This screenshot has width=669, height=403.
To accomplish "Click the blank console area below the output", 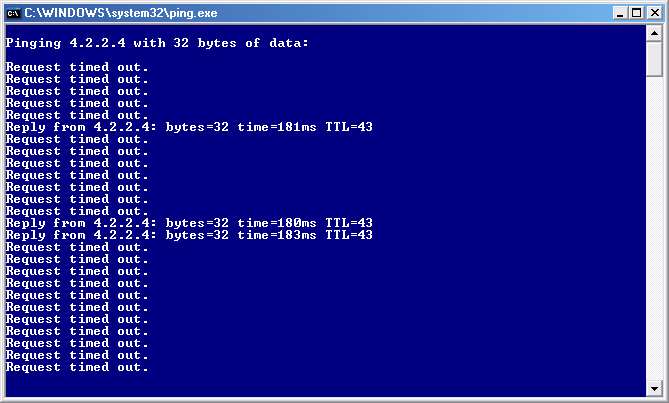I will point(324,384).
